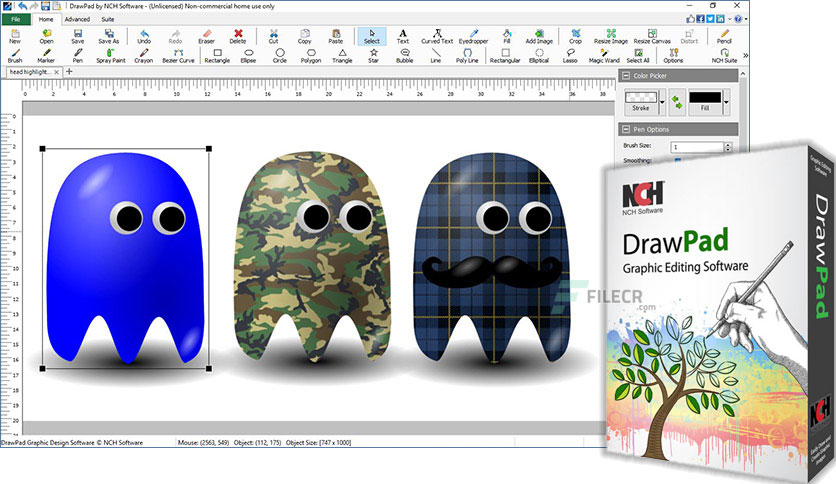836x484 pixels.
Task: Open Options from the ribbon
Action: click(x=673, y=56)
